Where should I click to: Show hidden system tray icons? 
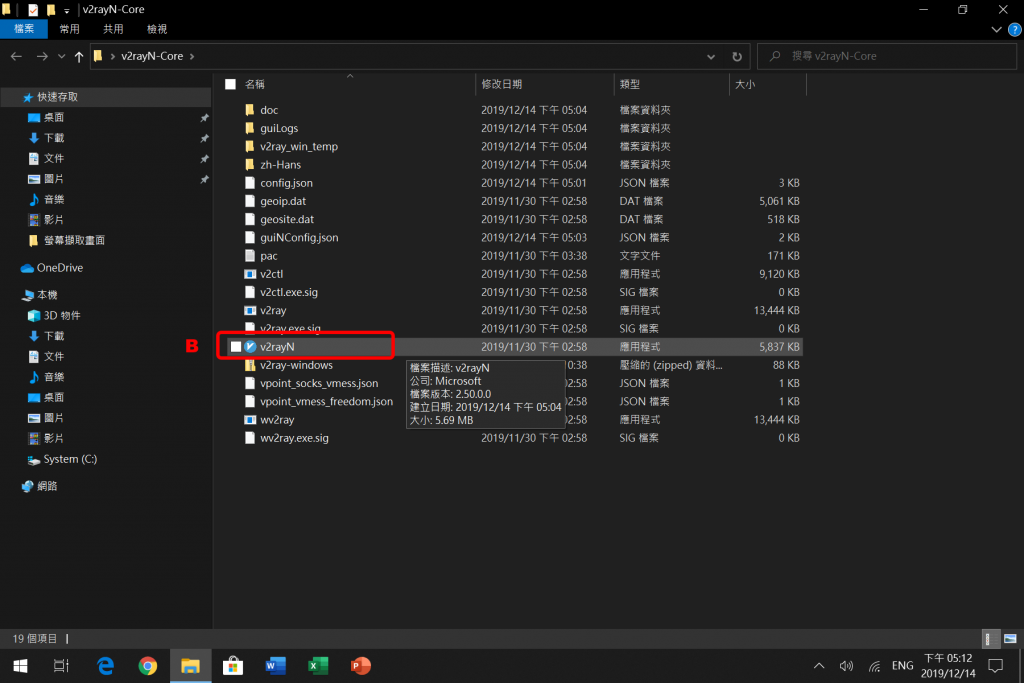pyautogui.click(x=819, y=666)
